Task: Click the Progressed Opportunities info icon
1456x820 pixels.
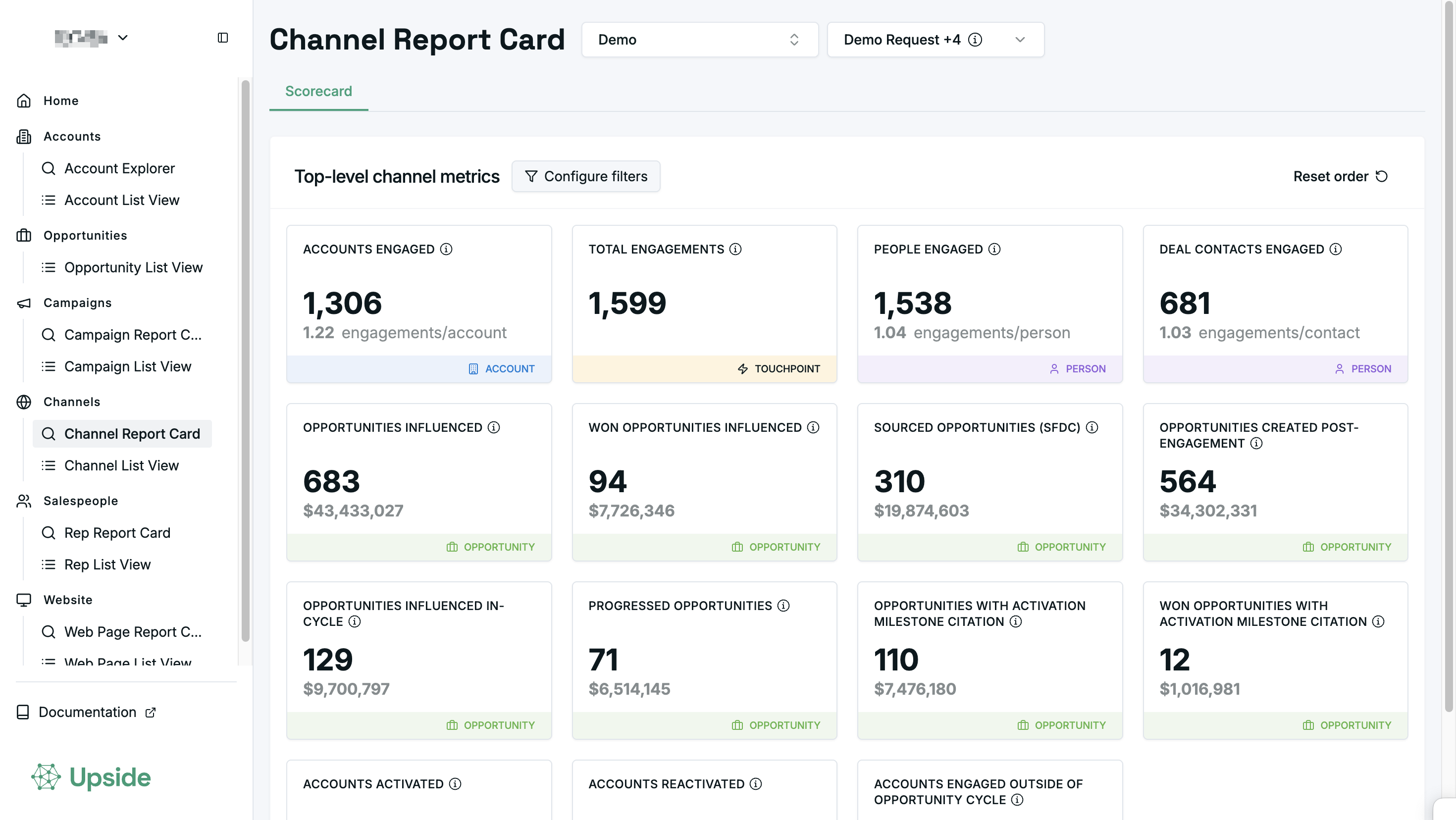Action: tap(783, 606)
